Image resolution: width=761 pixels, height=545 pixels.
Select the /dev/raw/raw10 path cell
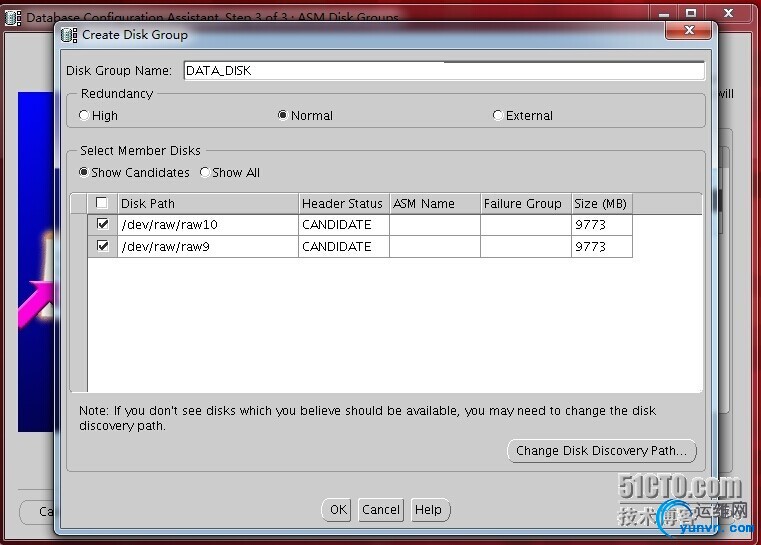coord(208,225)
